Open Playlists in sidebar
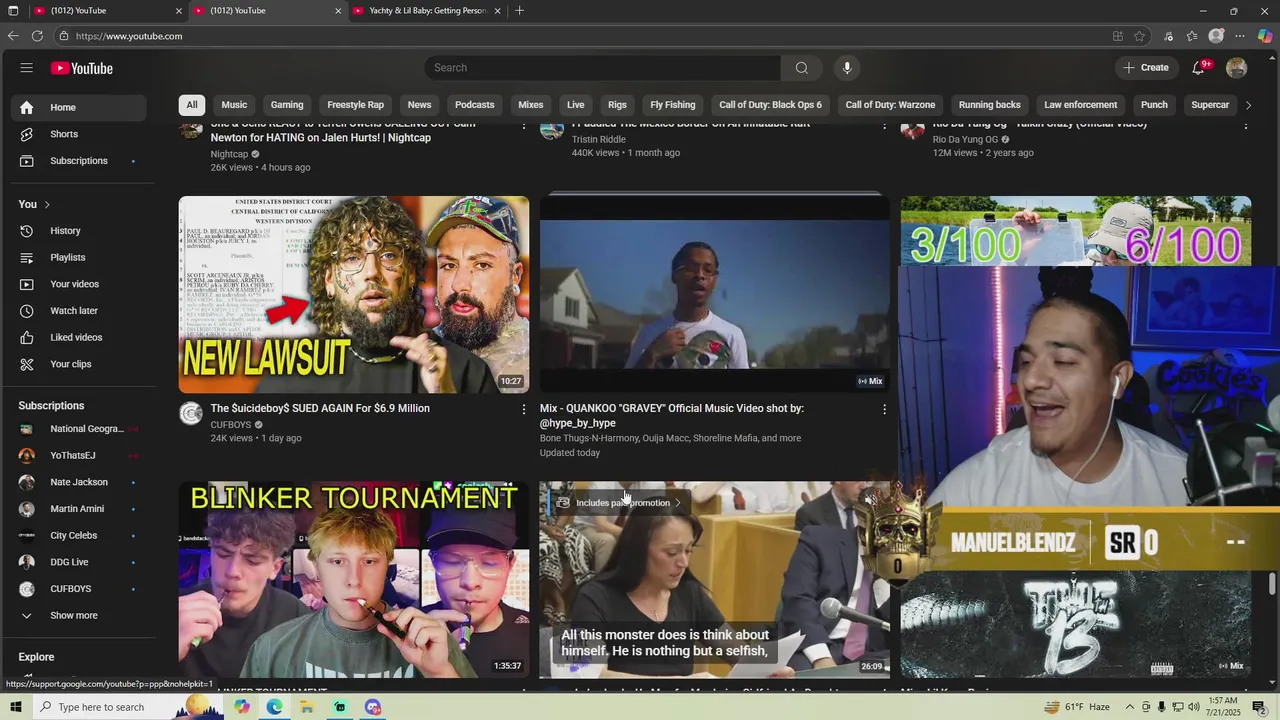The height and width of the screenshot is (720, 1280). [x=78, y=258]
